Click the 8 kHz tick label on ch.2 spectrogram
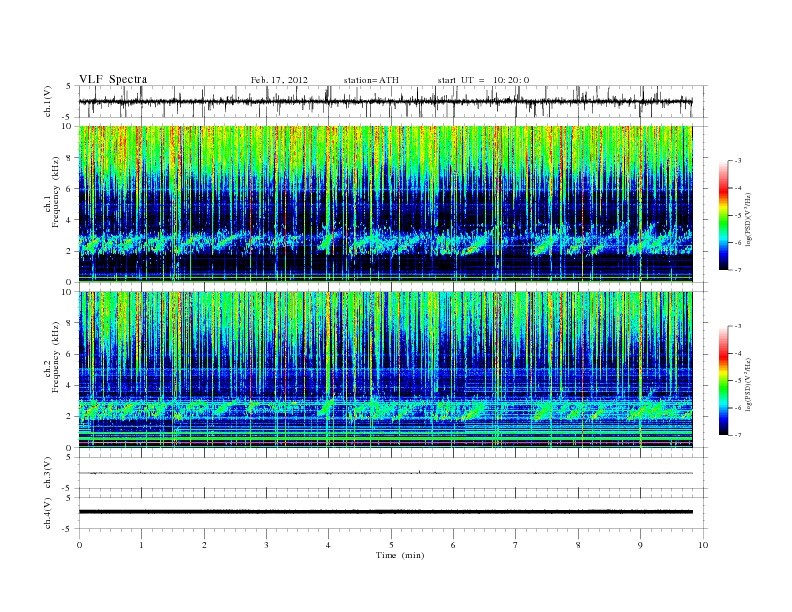Screen dimensions: 792x612 70,323
